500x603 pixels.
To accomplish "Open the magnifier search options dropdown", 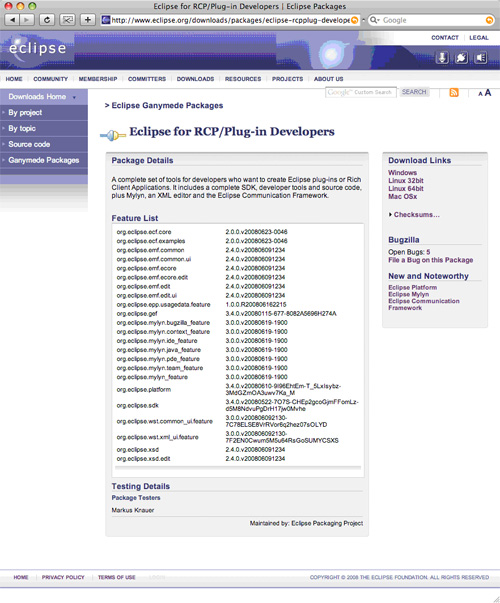I will tap(375, 20).
